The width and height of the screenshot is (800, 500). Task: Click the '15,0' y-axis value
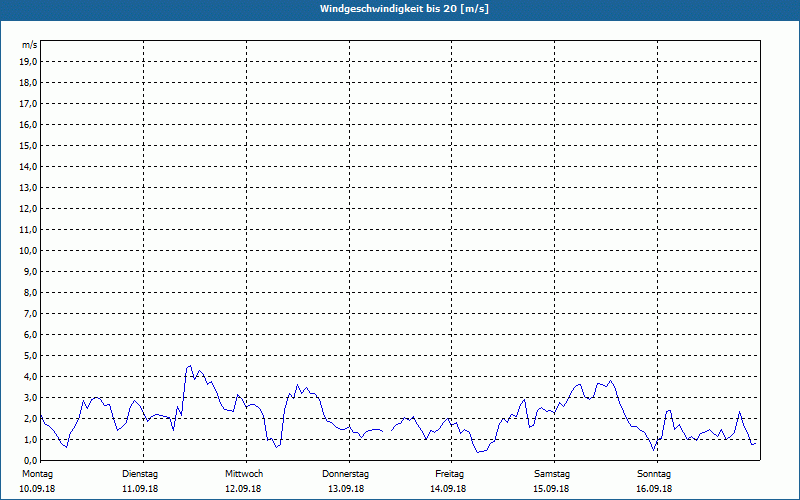[29, 146]
